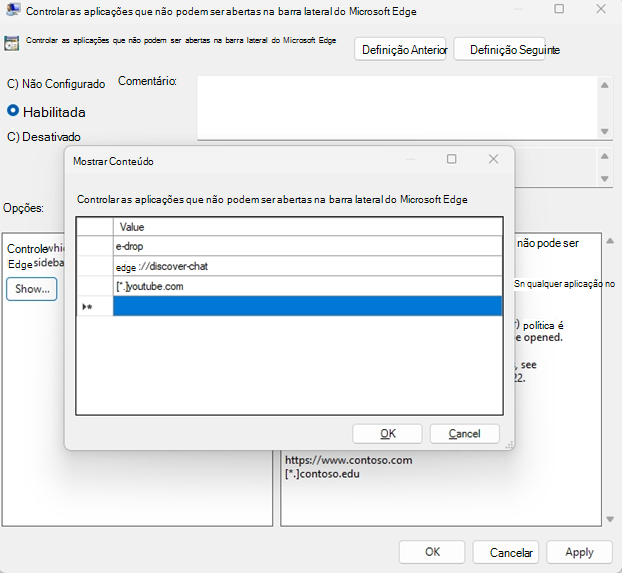Viewport: 622px width, 575px height.
Task: Click the policy window title bar icon
Action: point(13,10)
